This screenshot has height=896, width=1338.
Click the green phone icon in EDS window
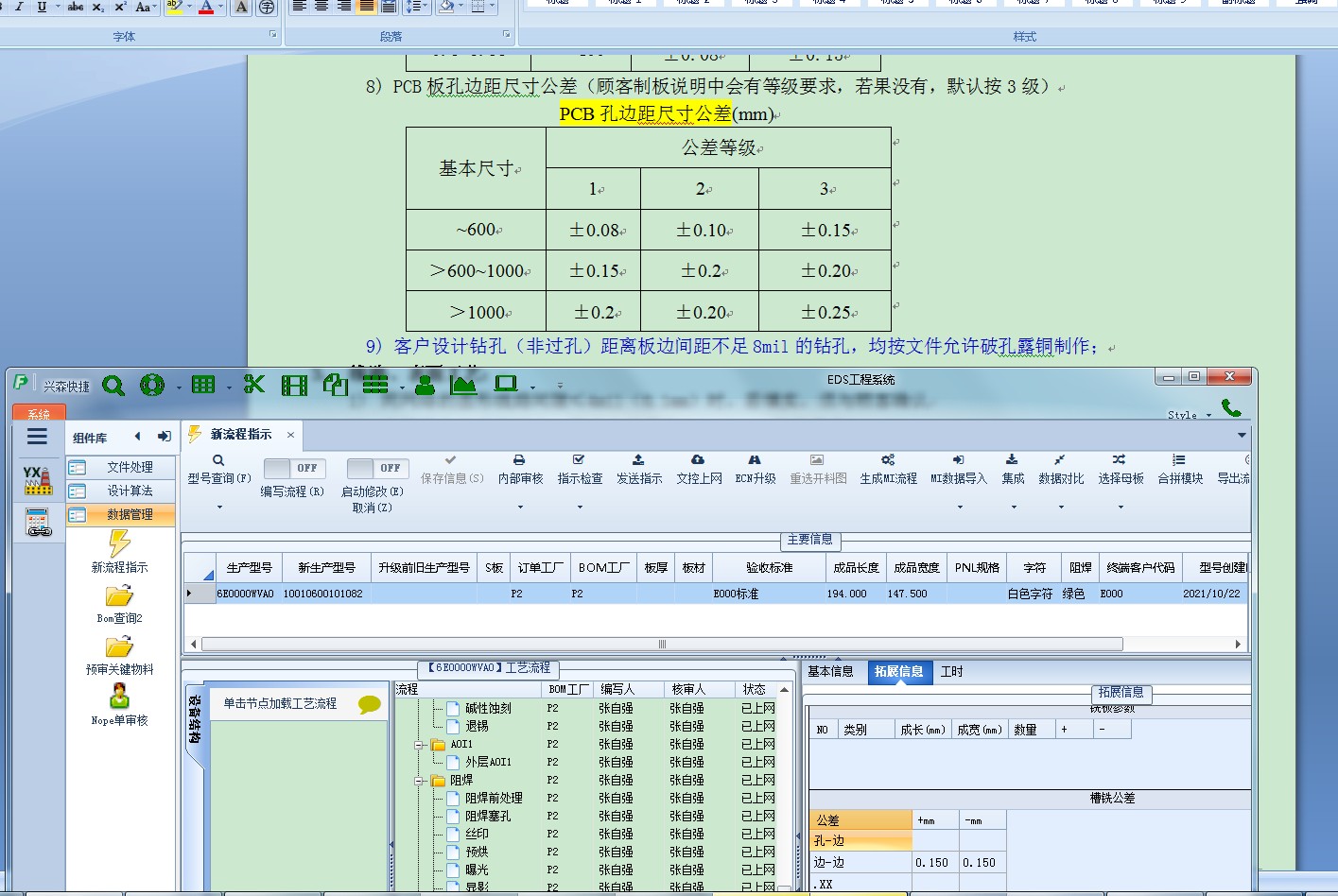click(1231, 407)
